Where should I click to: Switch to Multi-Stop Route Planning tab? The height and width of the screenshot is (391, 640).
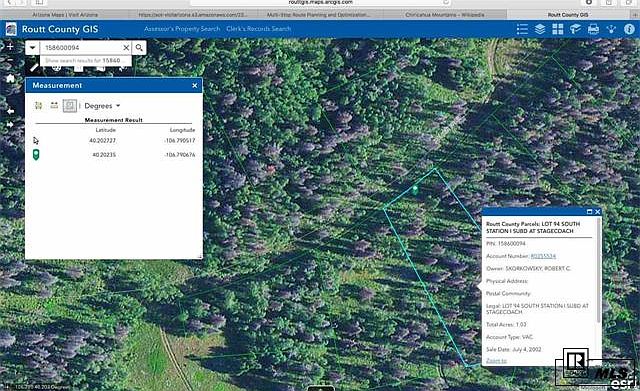click(319, 15)
